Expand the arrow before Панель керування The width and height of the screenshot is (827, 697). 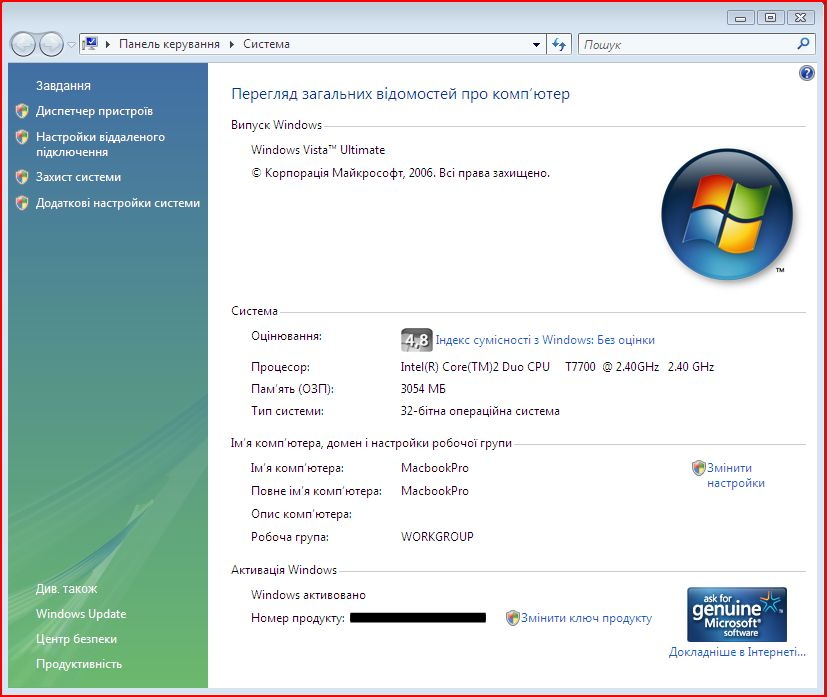click(108, 44)
